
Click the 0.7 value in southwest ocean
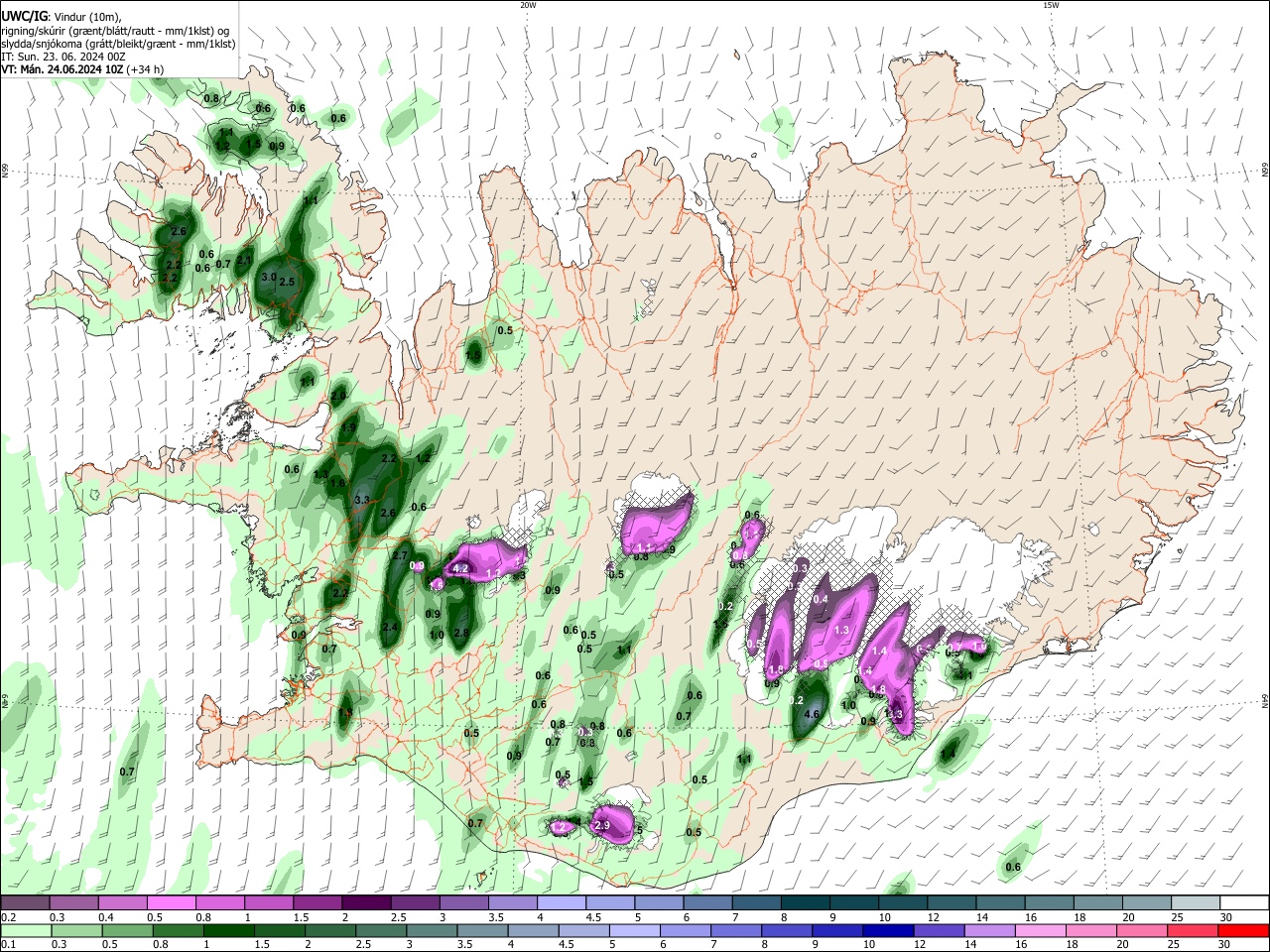click(x=127, y=772)
